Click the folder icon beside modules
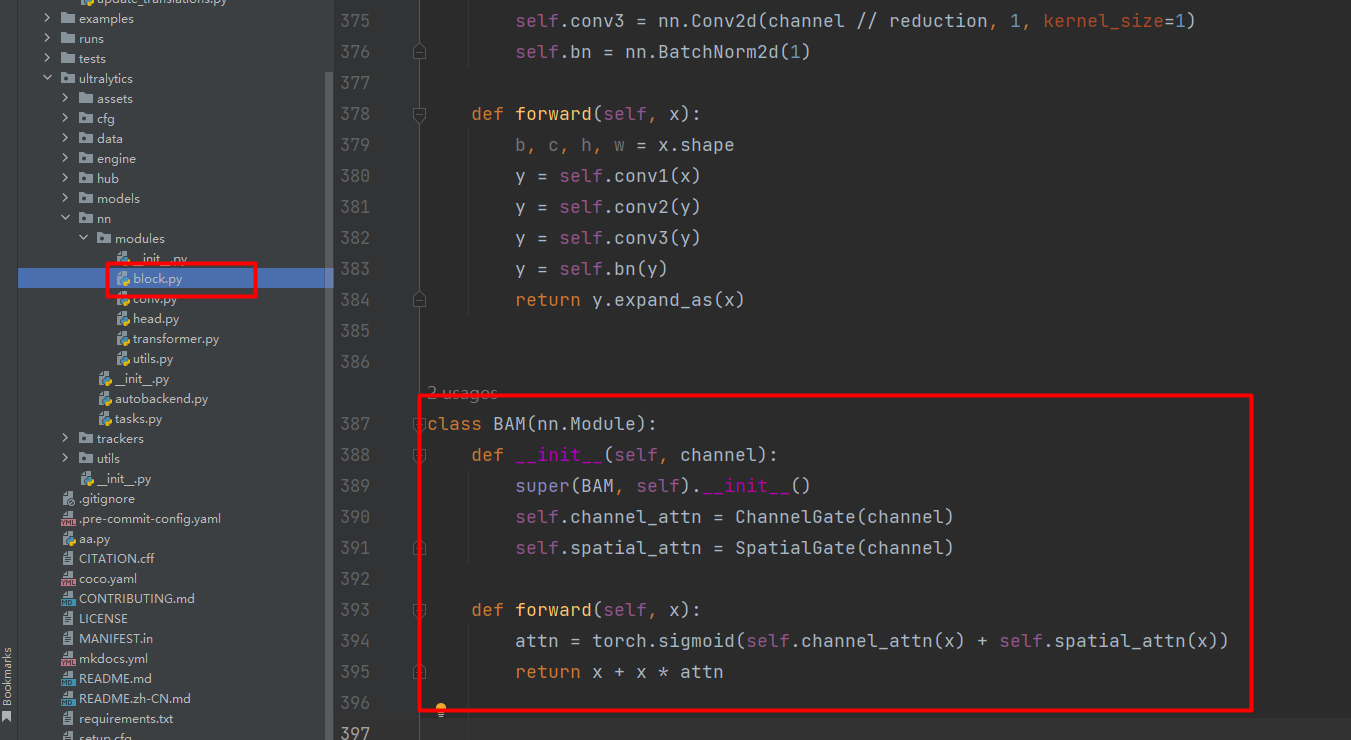This screenshot has width=1351, height=740. [x=104, y=239]
